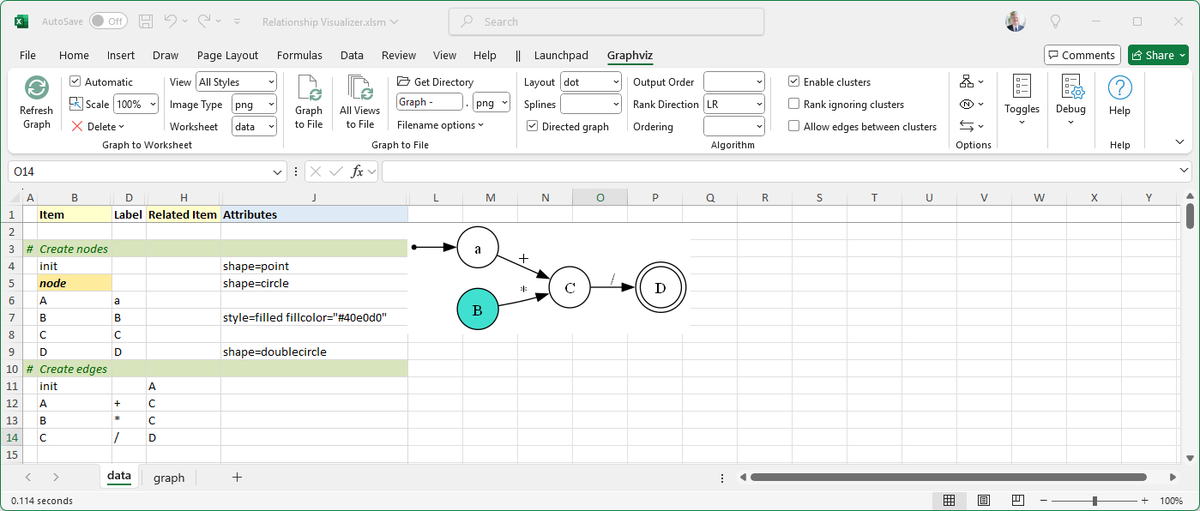Add a new sheet with plus icon

(x=237, y=477)
